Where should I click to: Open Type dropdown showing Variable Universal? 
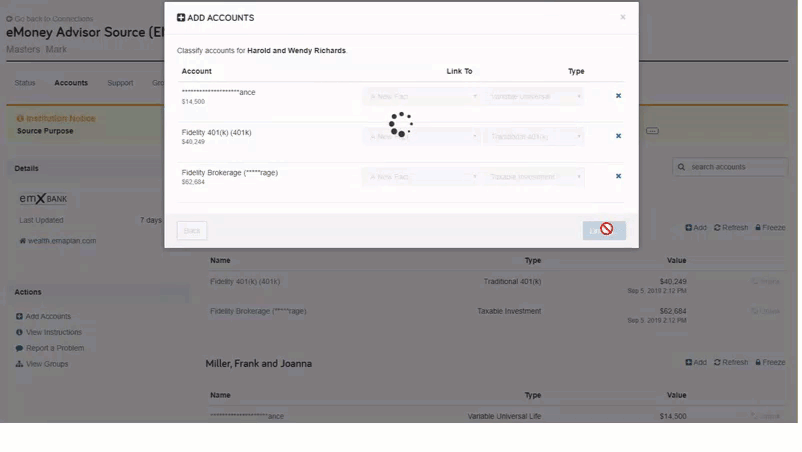click(x=535, y=96)
